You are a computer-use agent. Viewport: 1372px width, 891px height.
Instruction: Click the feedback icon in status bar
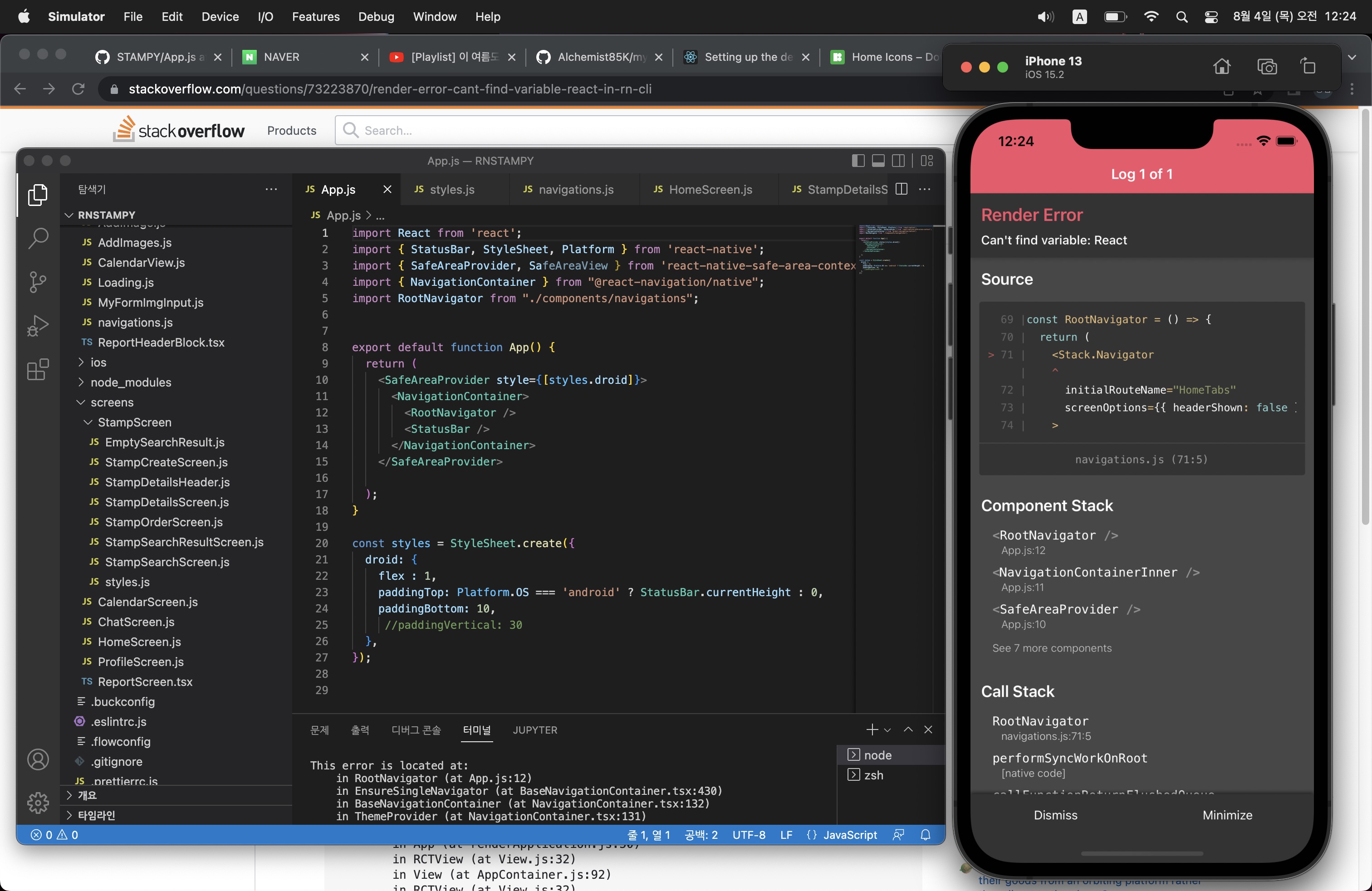(x=898, y=835)
